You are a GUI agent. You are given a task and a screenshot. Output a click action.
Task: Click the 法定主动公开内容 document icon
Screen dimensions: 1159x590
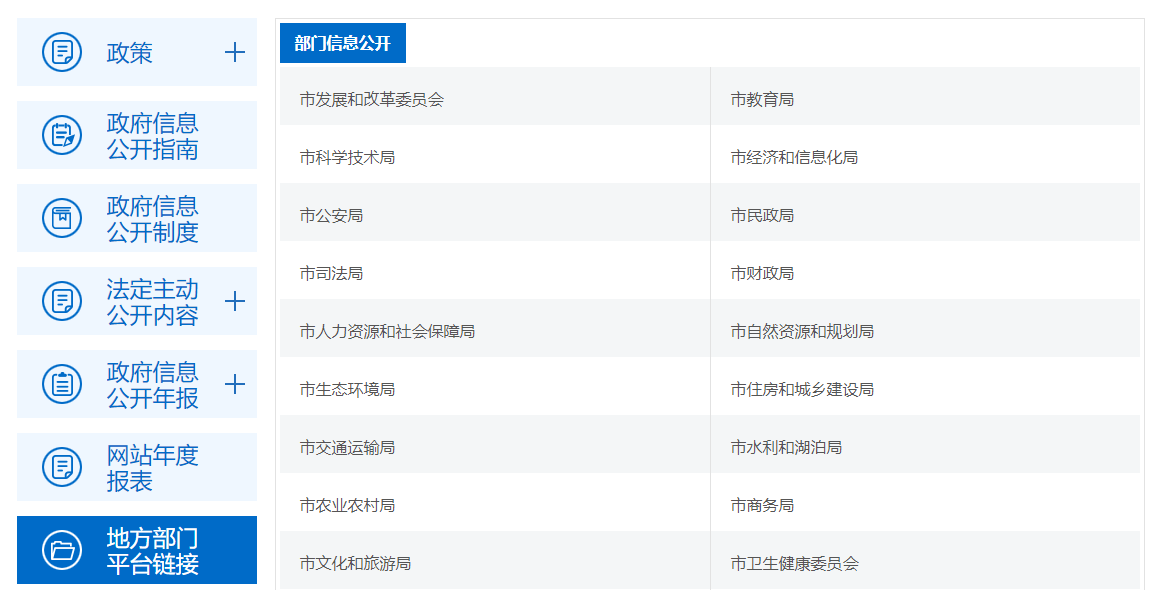(x=62, y=301)
